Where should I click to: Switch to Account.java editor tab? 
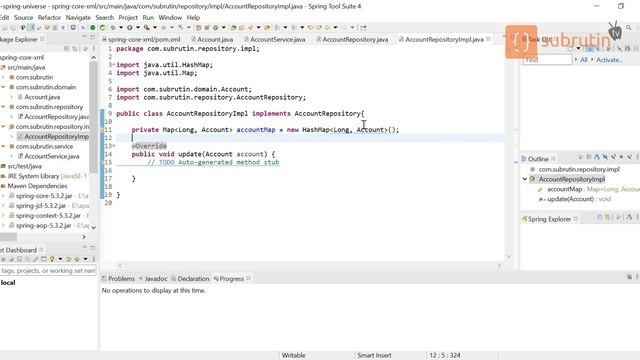click(x=212, y=39)
